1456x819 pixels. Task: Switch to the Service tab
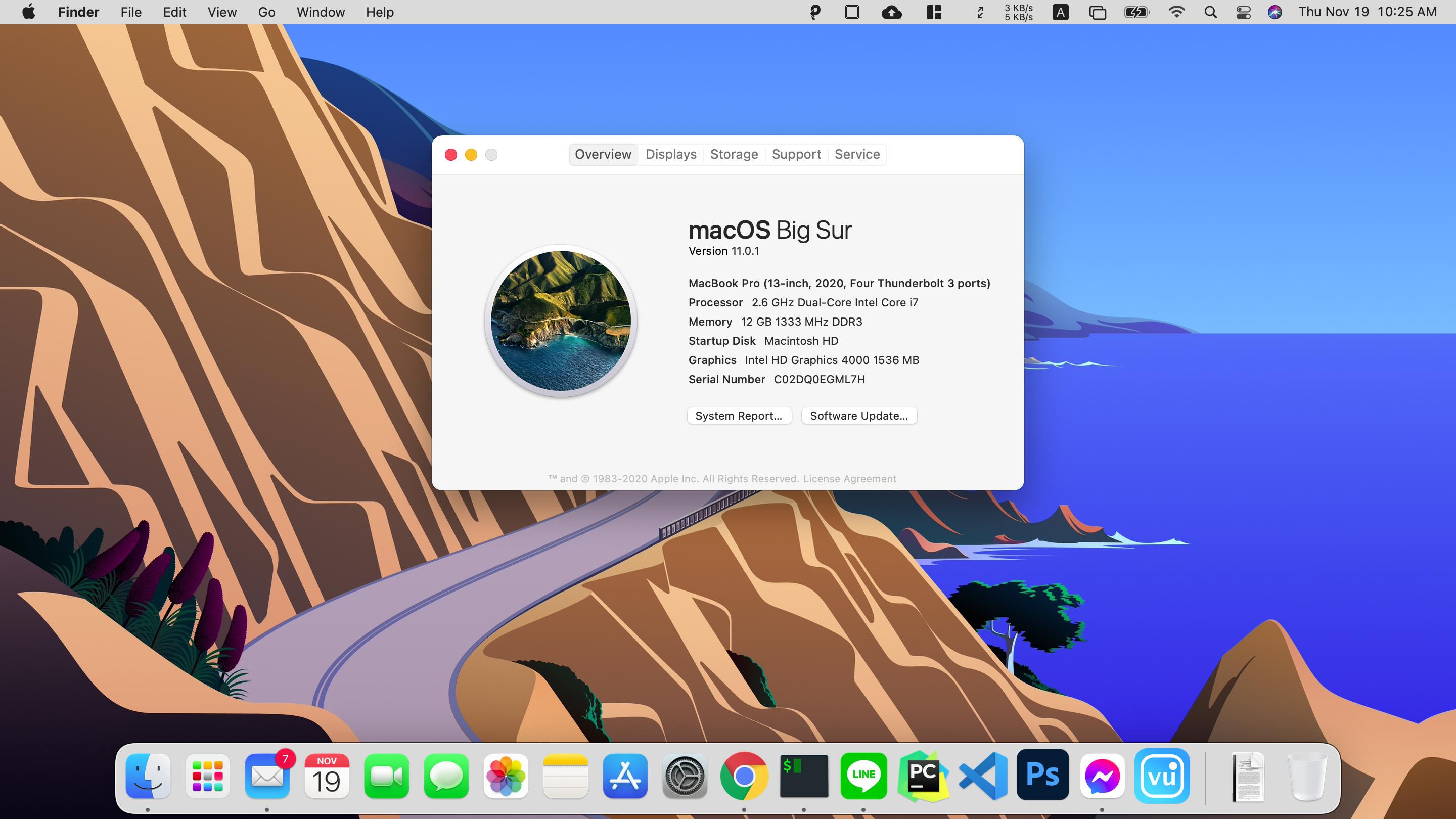(857, 154)
